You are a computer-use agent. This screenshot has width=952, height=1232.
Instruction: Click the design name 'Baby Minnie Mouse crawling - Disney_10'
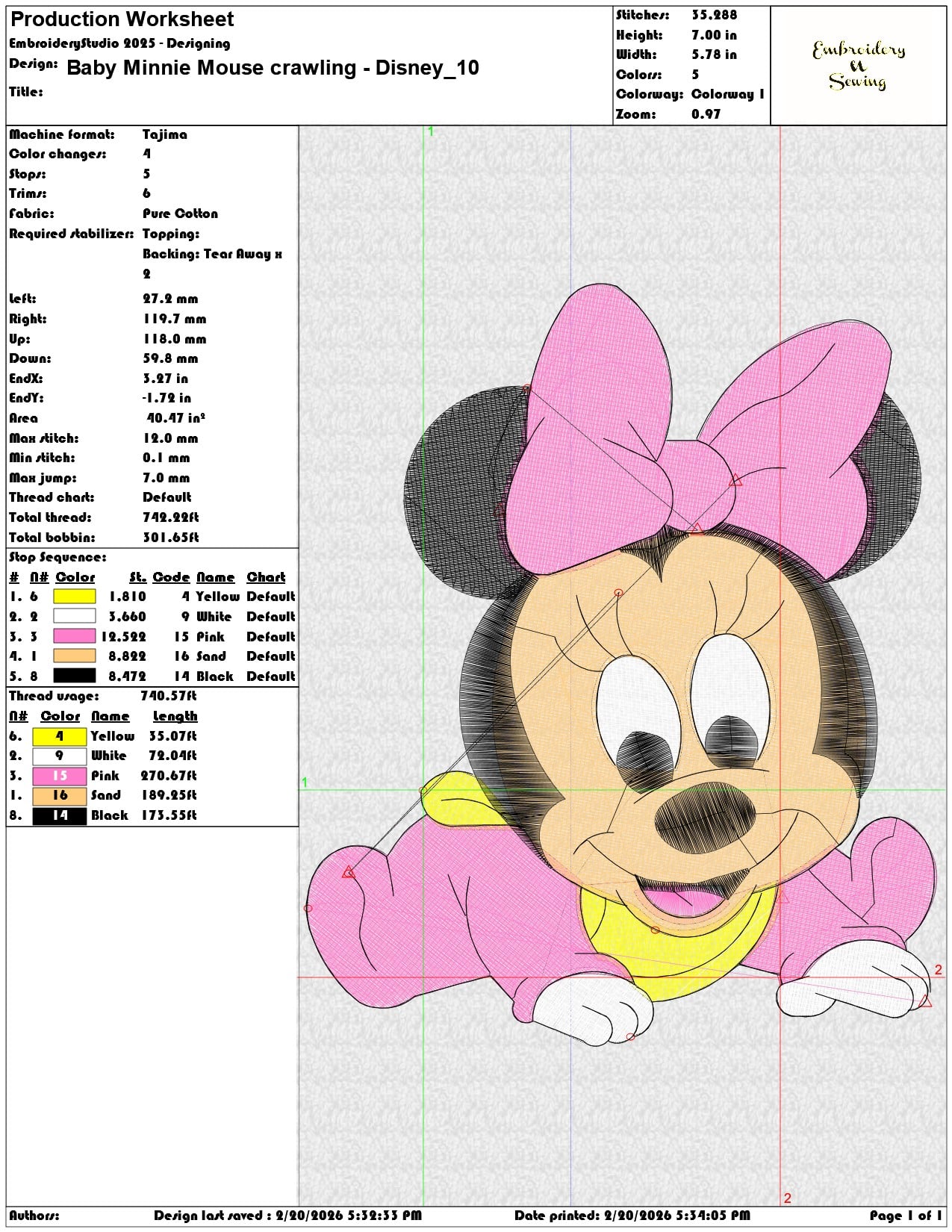pos(273,68)
